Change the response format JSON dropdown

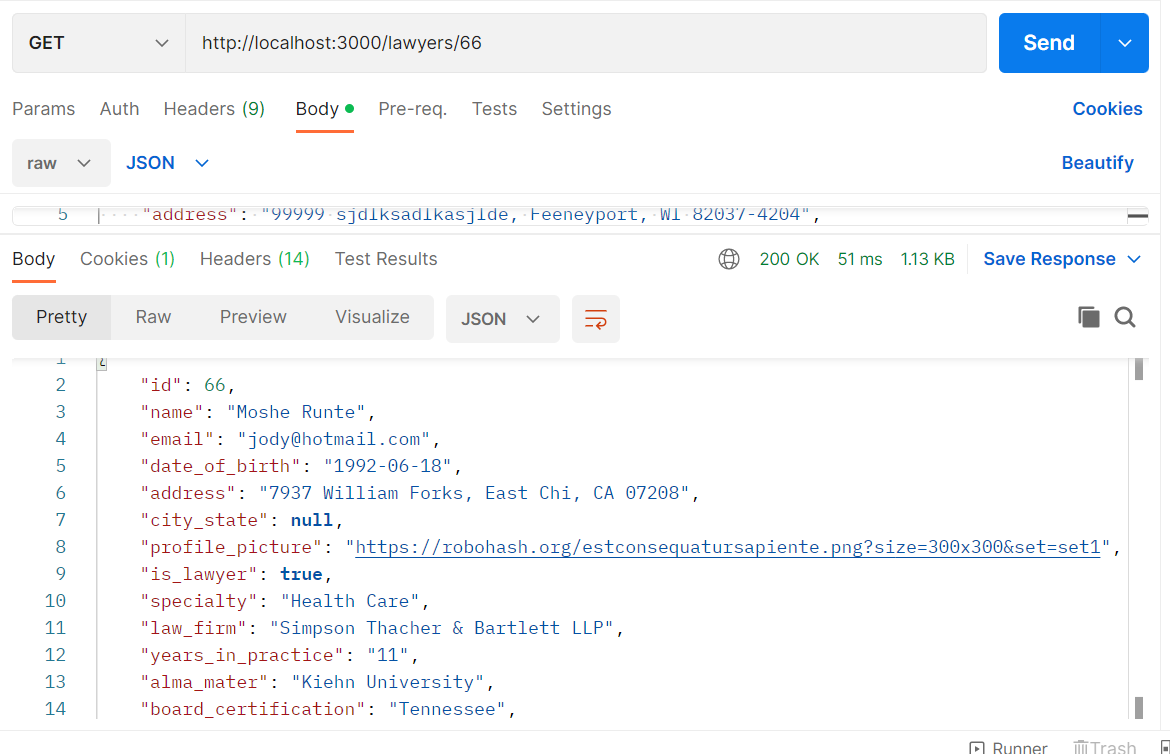501,319
